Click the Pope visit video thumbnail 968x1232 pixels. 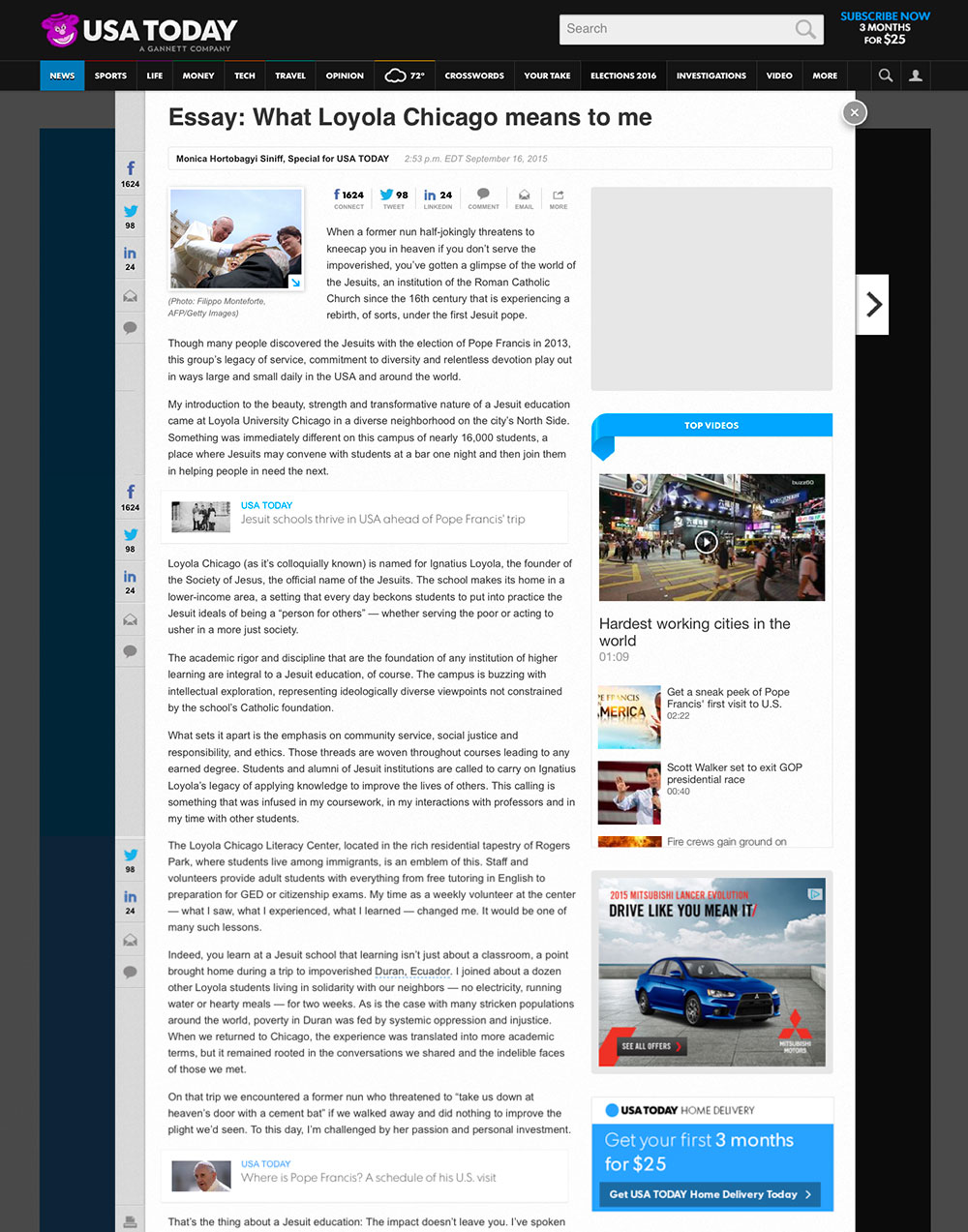click(x=629, y=717)
